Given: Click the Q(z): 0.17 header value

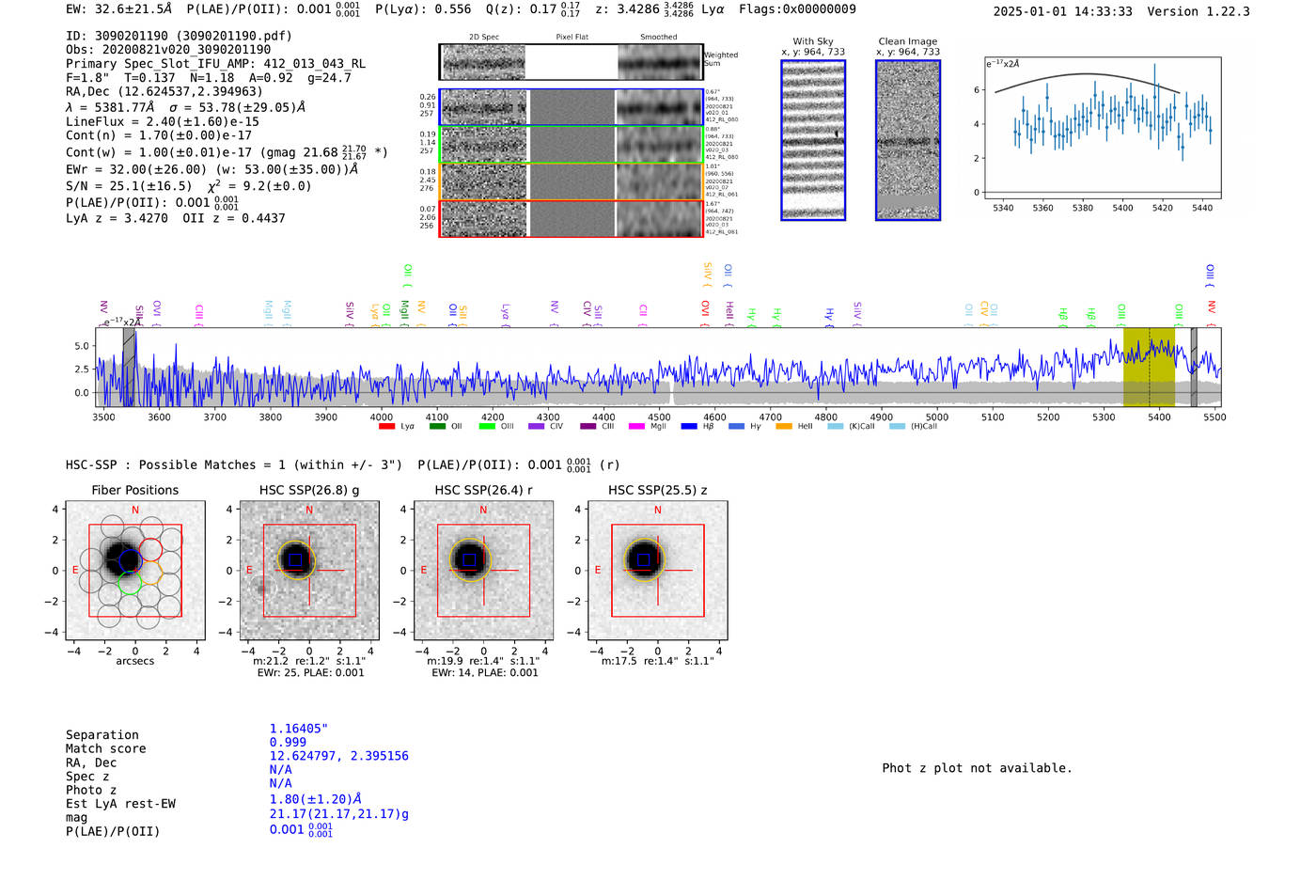Looking at the screenshot, I should (x=532, y=9).
